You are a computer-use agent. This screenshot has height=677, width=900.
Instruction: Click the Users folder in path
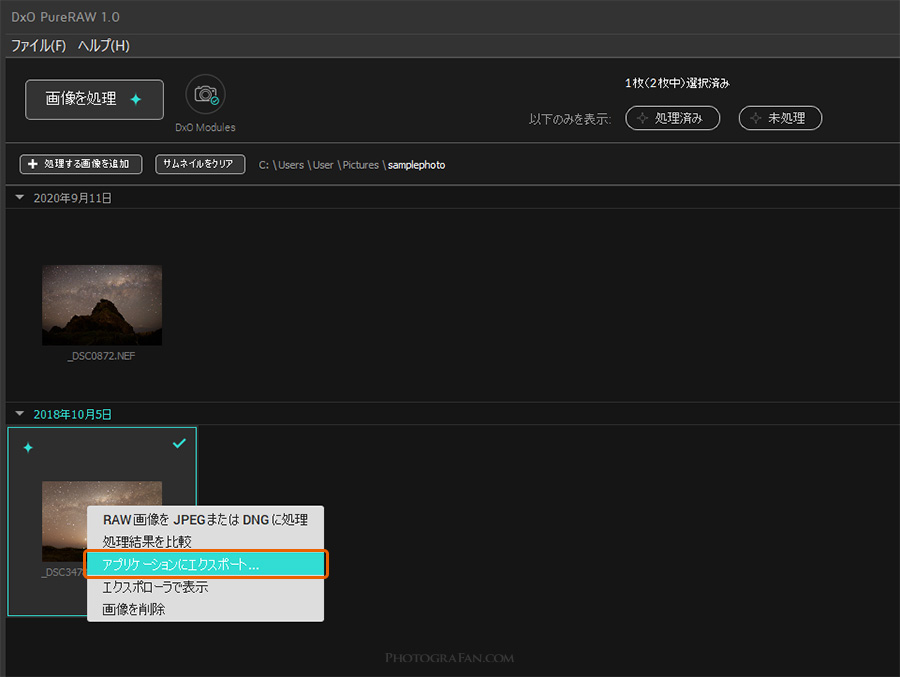[291, 165]
